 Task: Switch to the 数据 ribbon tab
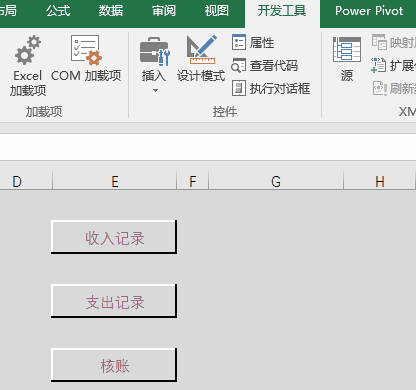tap(111, 11)
